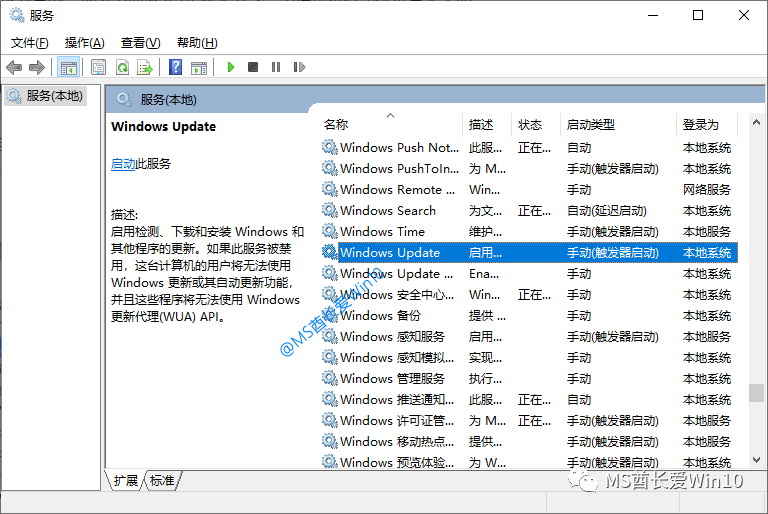Toggle the show/hide console tree icon
Image resolution: width=768 pixels, height=514 pixels.
click(69, 67)
